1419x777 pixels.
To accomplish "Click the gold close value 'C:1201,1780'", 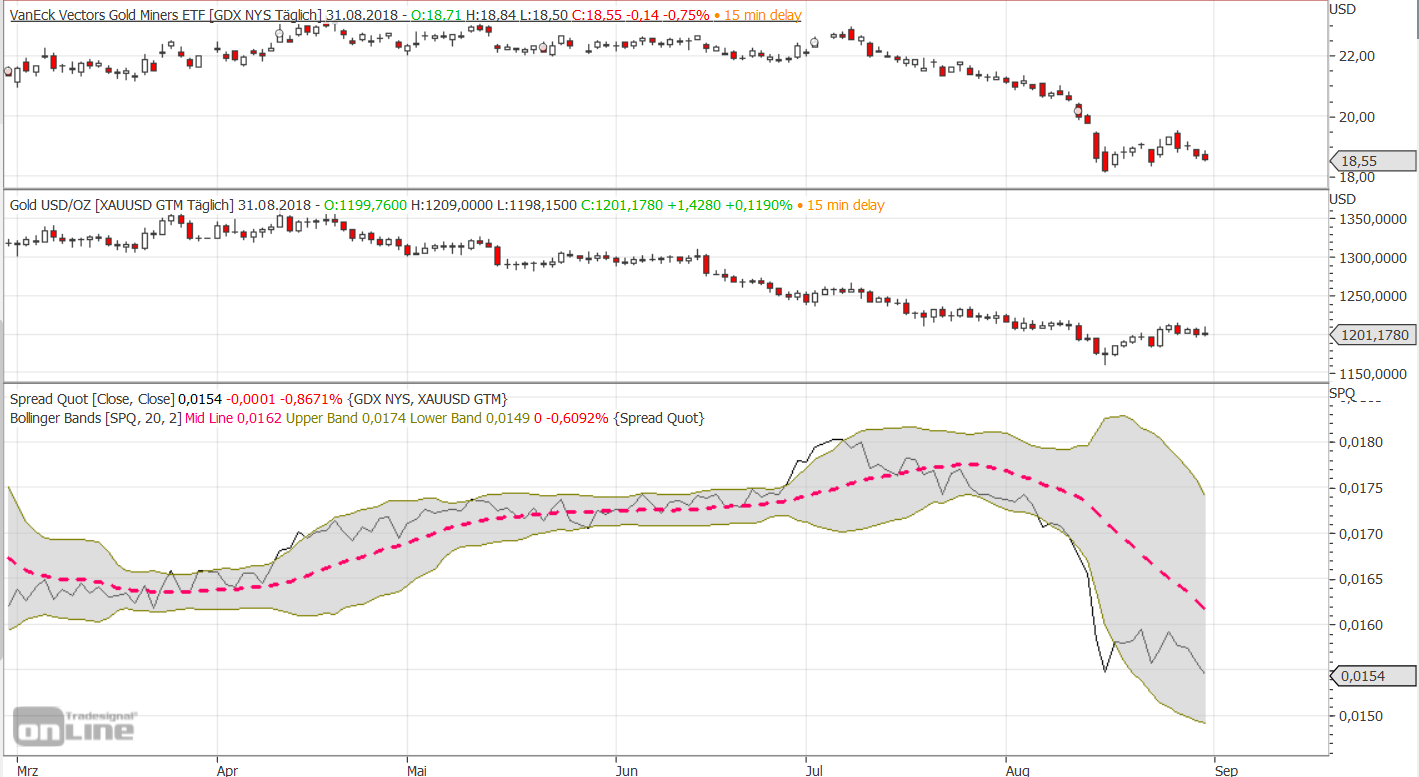I will (623, 205).
